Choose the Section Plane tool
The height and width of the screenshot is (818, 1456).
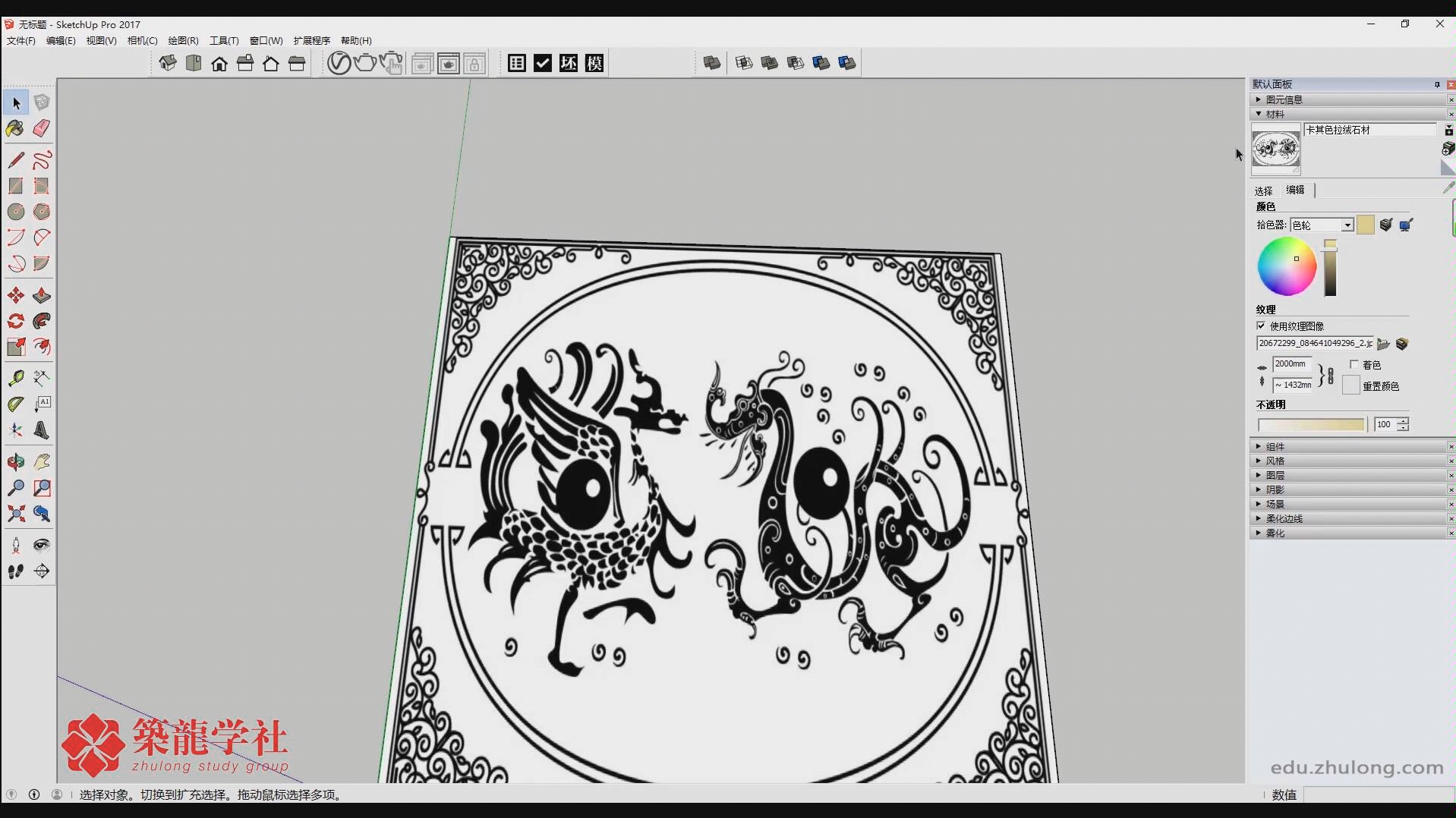pyautogui.click(x=42, y=571)
